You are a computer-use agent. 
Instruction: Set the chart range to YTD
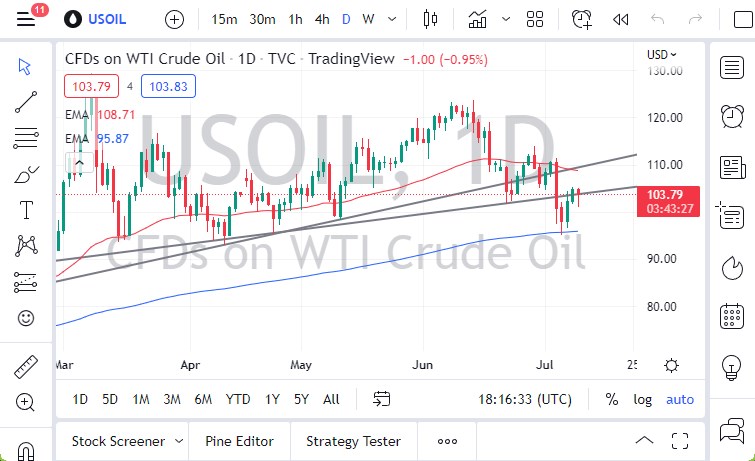click(238, 400)
